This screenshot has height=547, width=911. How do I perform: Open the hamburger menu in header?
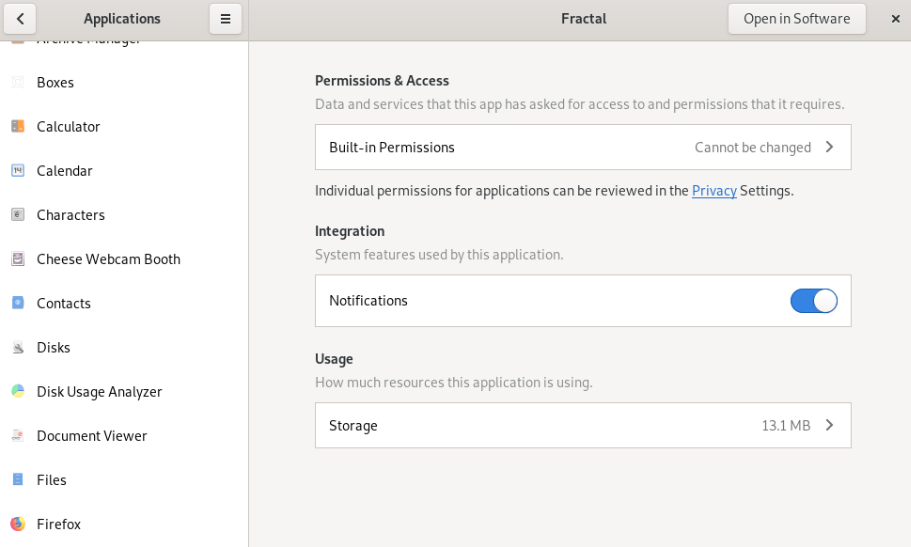point(226,18)
